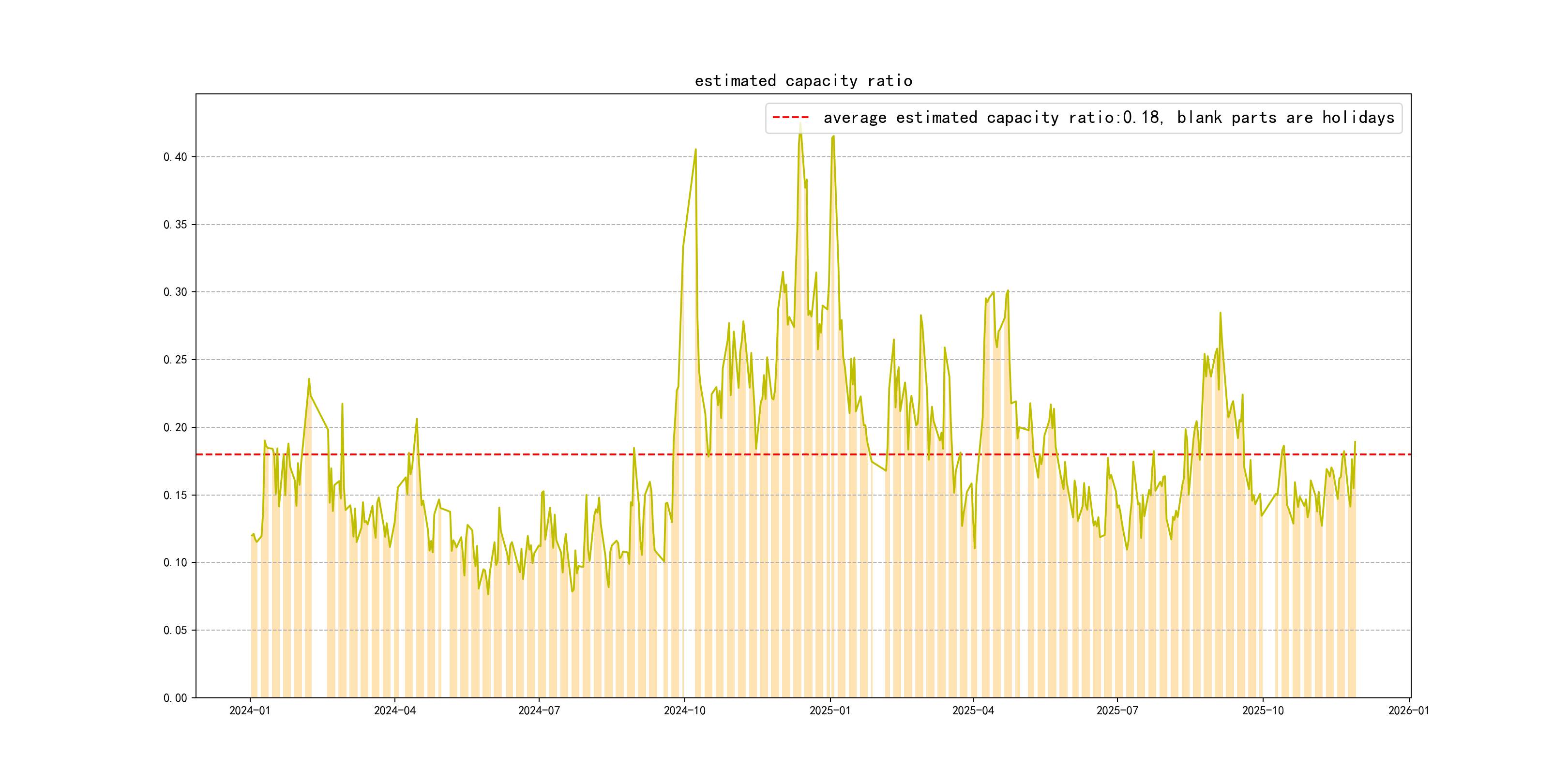Click the 2025-01 x-axis date label
The width and height of the screenshot is (1568, 784).
point(829,710)
